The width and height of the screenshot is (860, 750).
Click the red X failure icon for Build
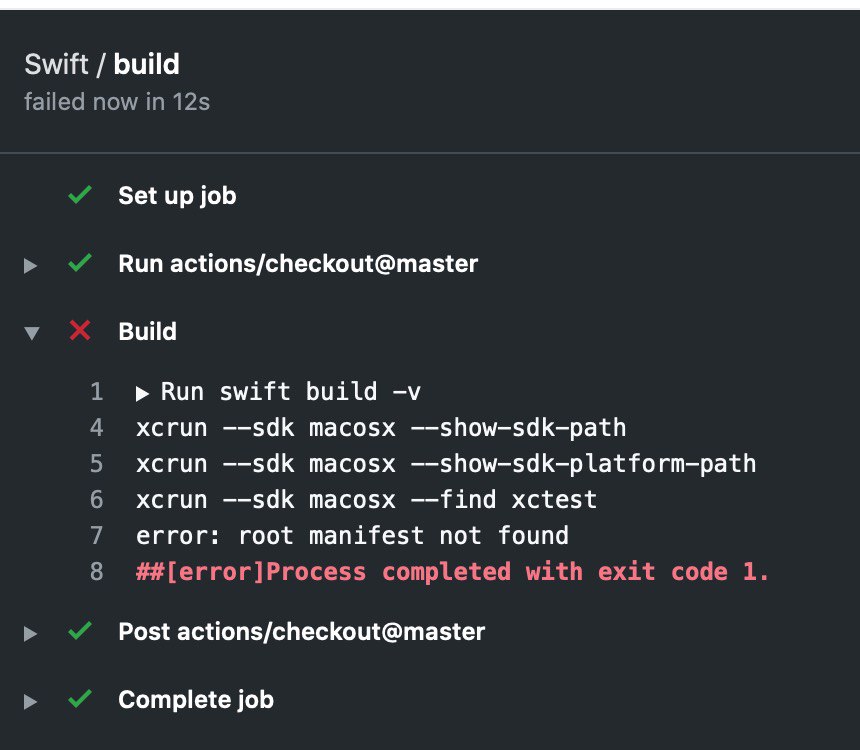click(x=80, y=330)
